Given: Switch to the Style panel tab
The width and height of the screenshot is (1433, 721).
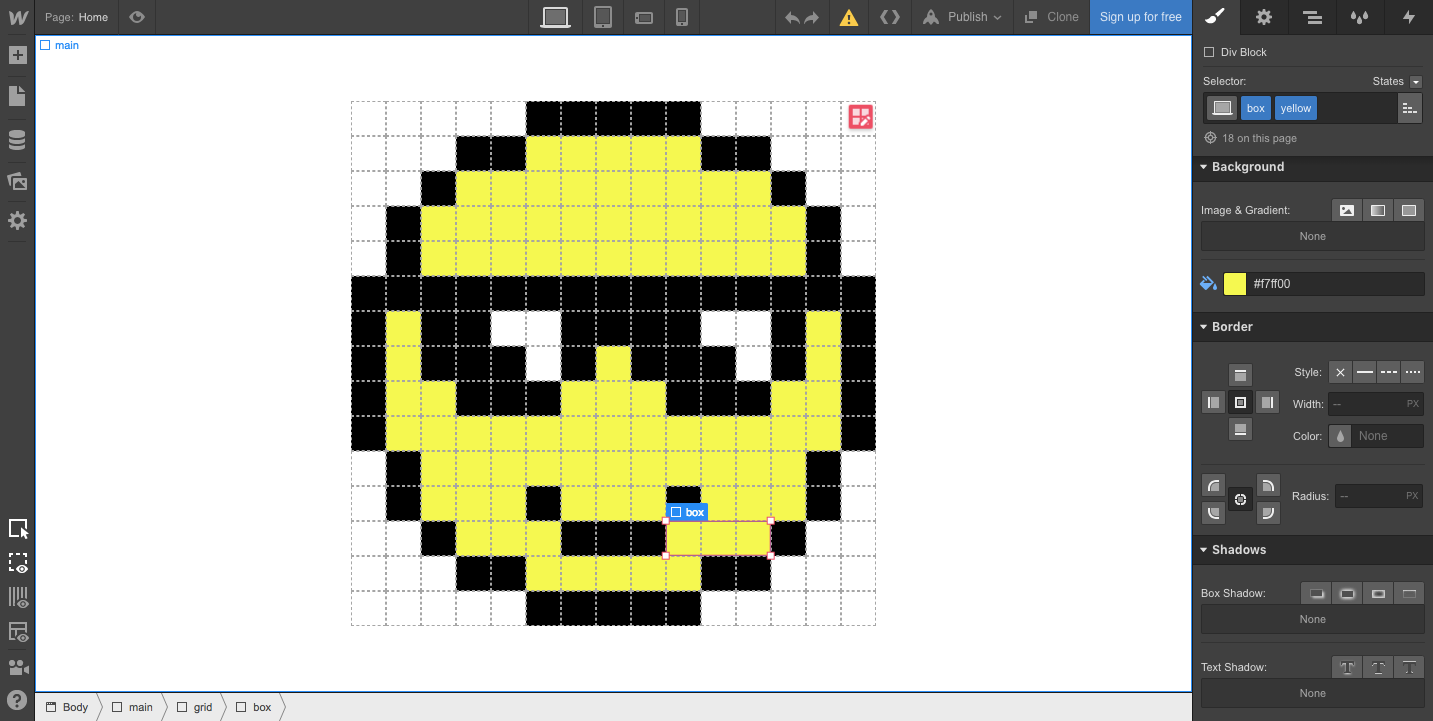Looking at the screenshot, I should coord(1215,17).
